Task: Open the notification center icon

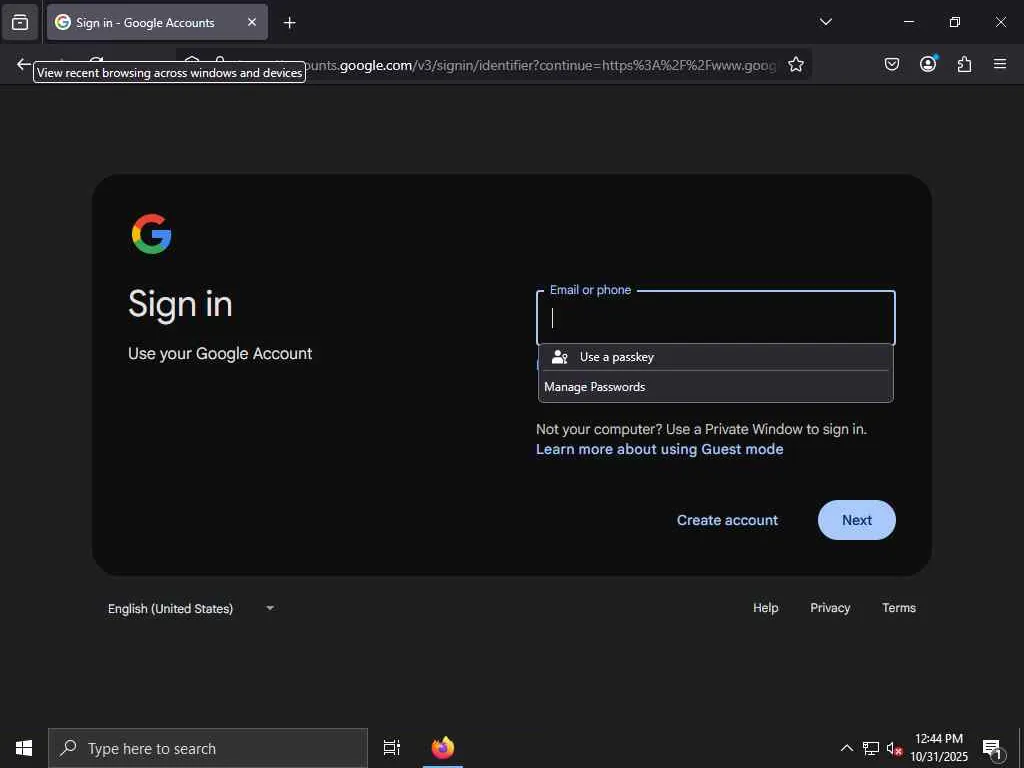Action: point(993,748)
